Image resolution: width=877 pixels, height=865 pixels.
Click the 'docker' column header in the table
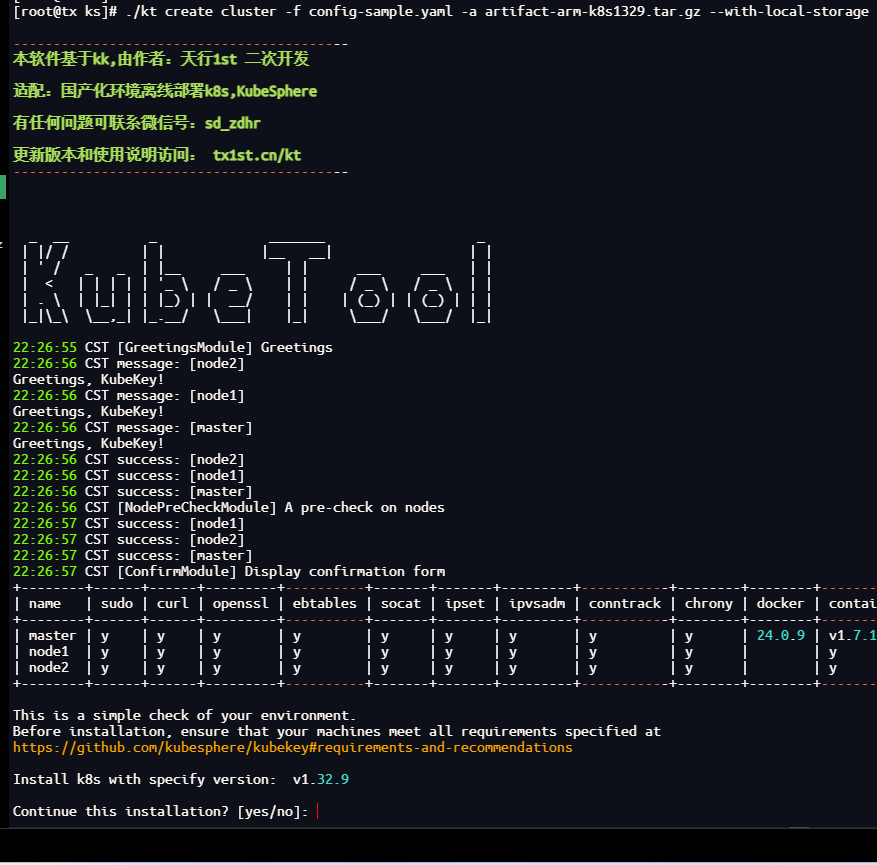point(780,603)
